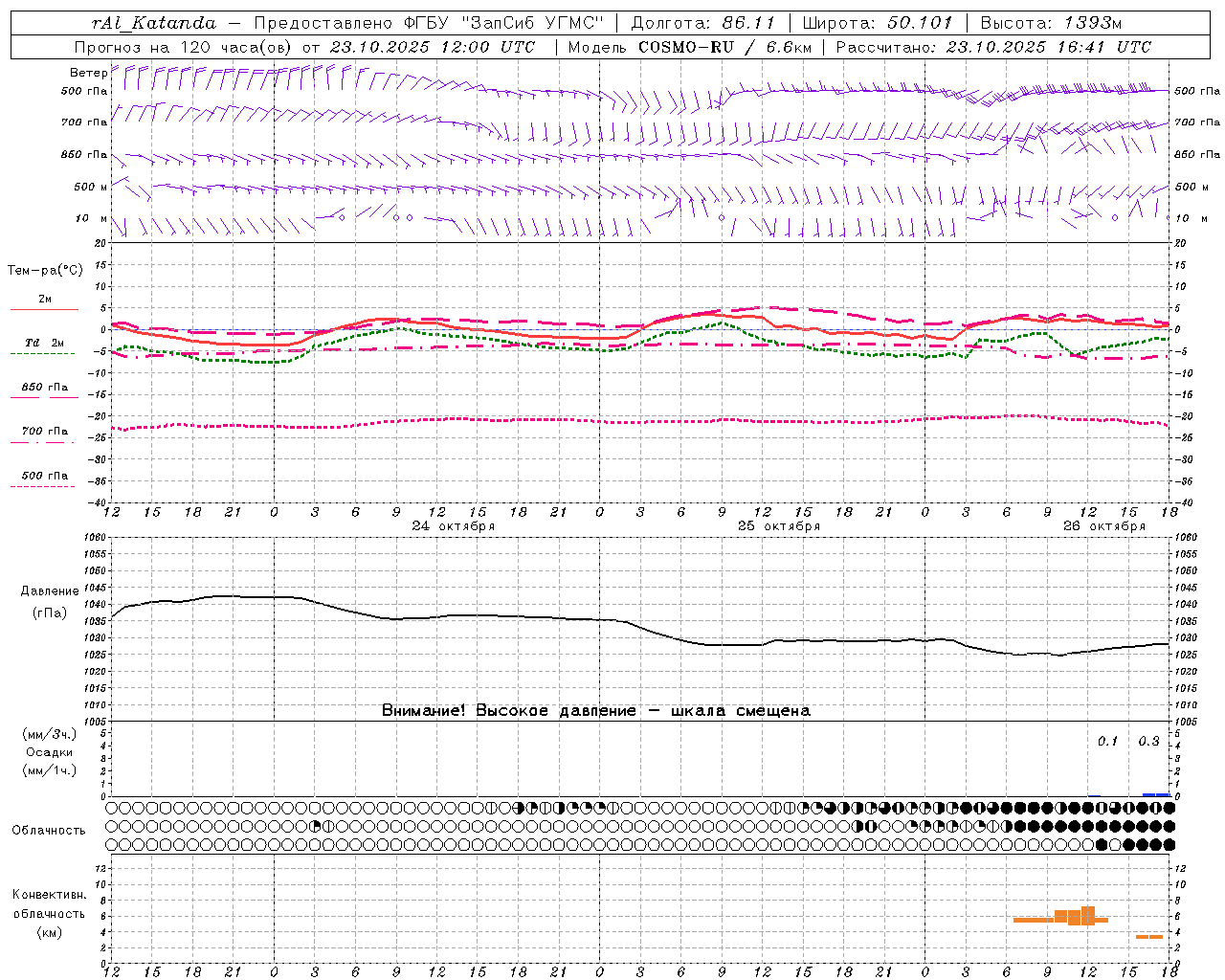
Task: Click the station name rAl_Katanda
Action: click(x=154, y=23)
